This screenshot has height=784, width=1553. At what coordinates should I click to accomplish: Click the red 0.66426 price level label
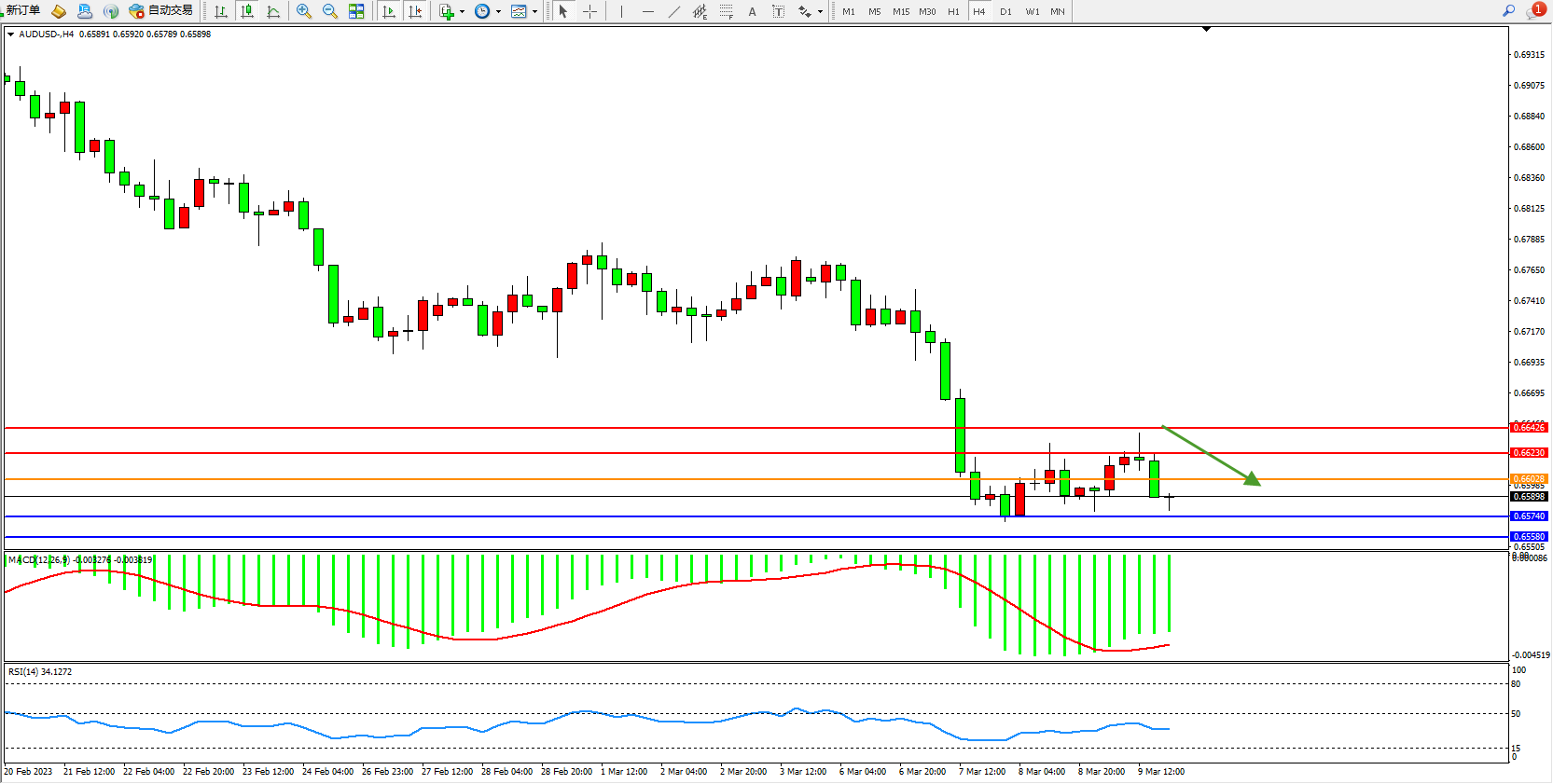[1528, 428]
